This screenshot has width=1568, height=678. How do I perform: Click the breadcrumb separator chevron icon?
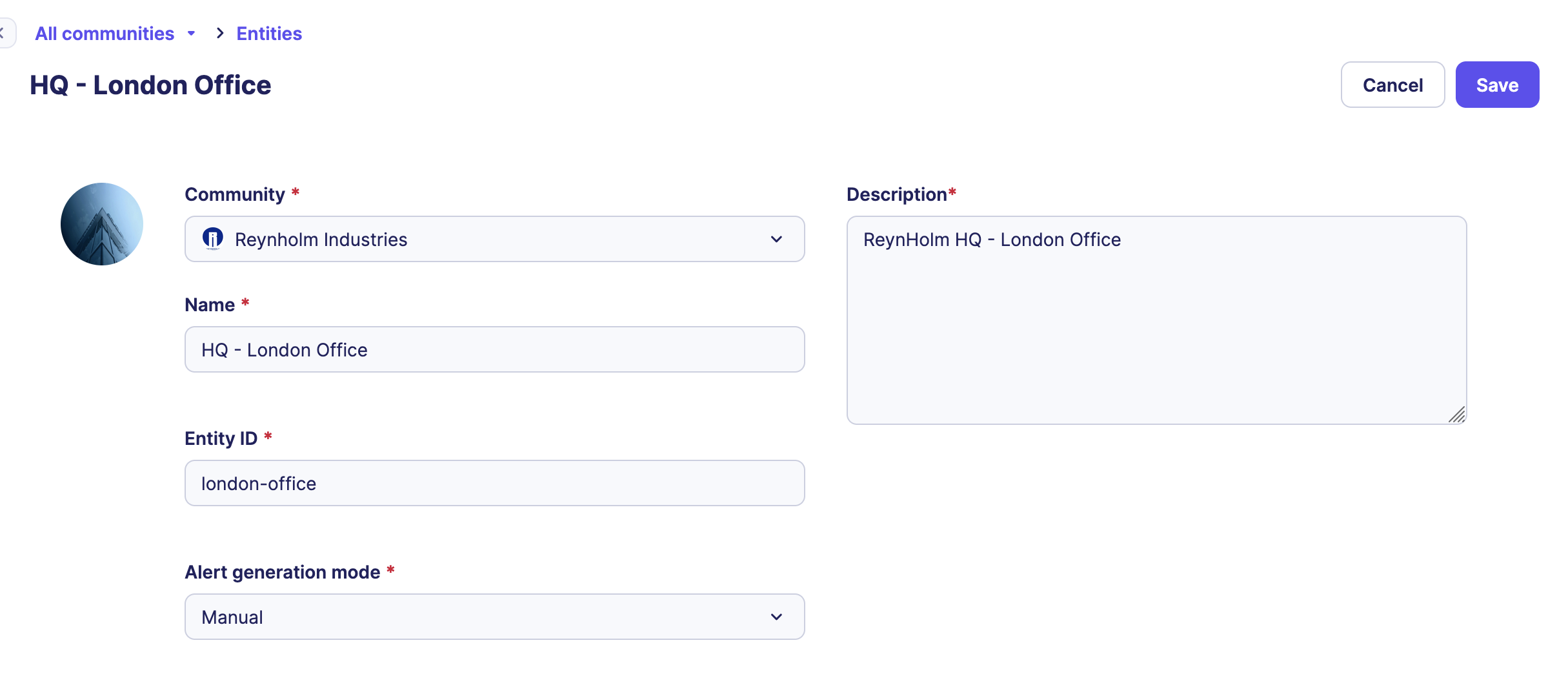tap(220, 34)
